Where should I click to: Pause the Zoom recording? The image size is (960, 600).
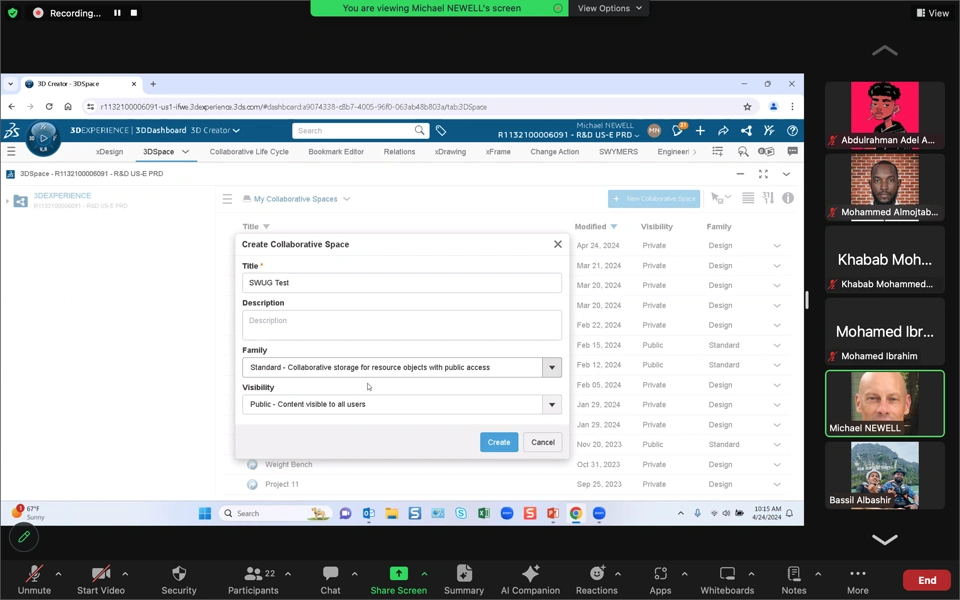(x=117, y=13)
